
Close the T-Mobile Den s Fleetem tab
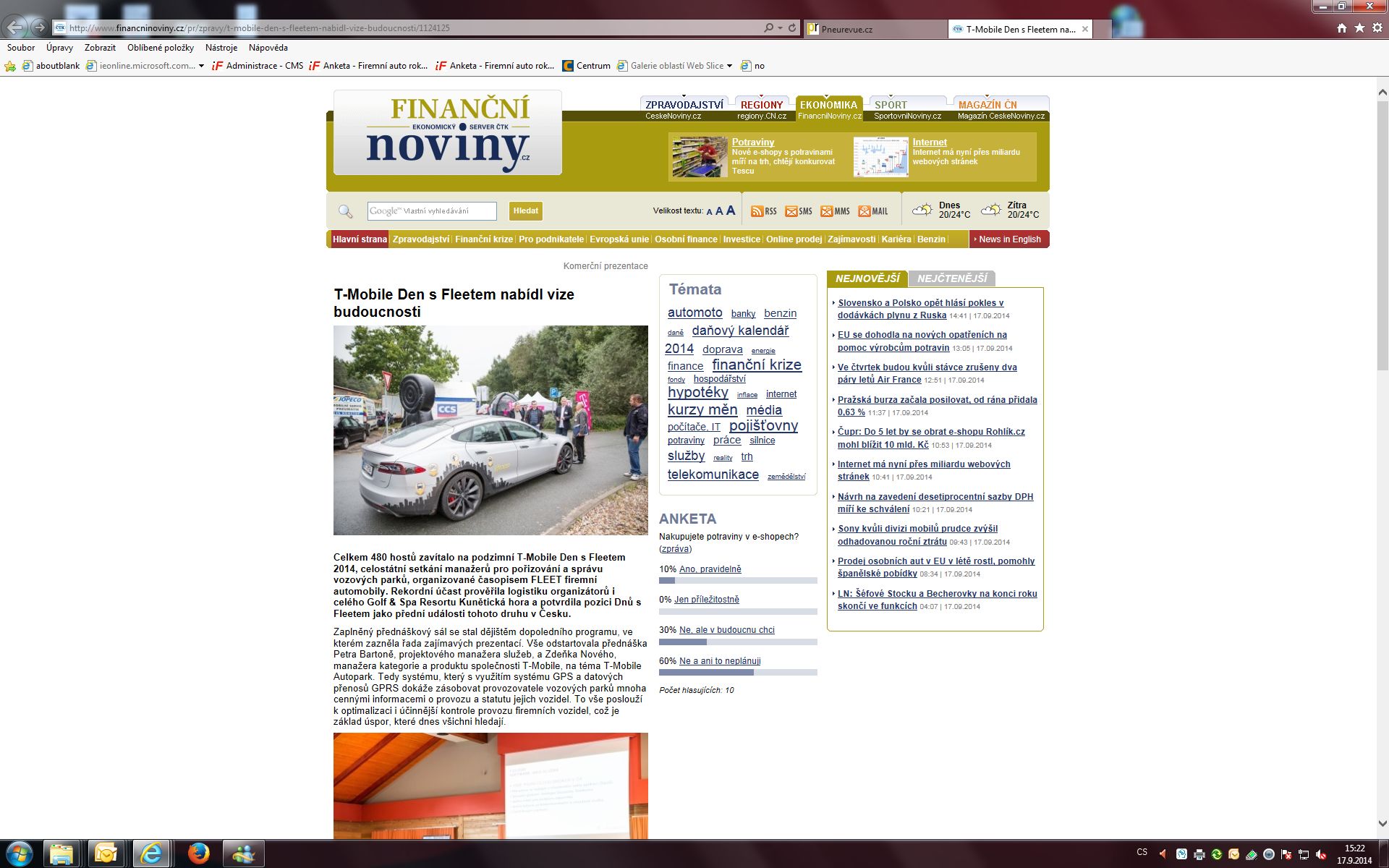1084,30
